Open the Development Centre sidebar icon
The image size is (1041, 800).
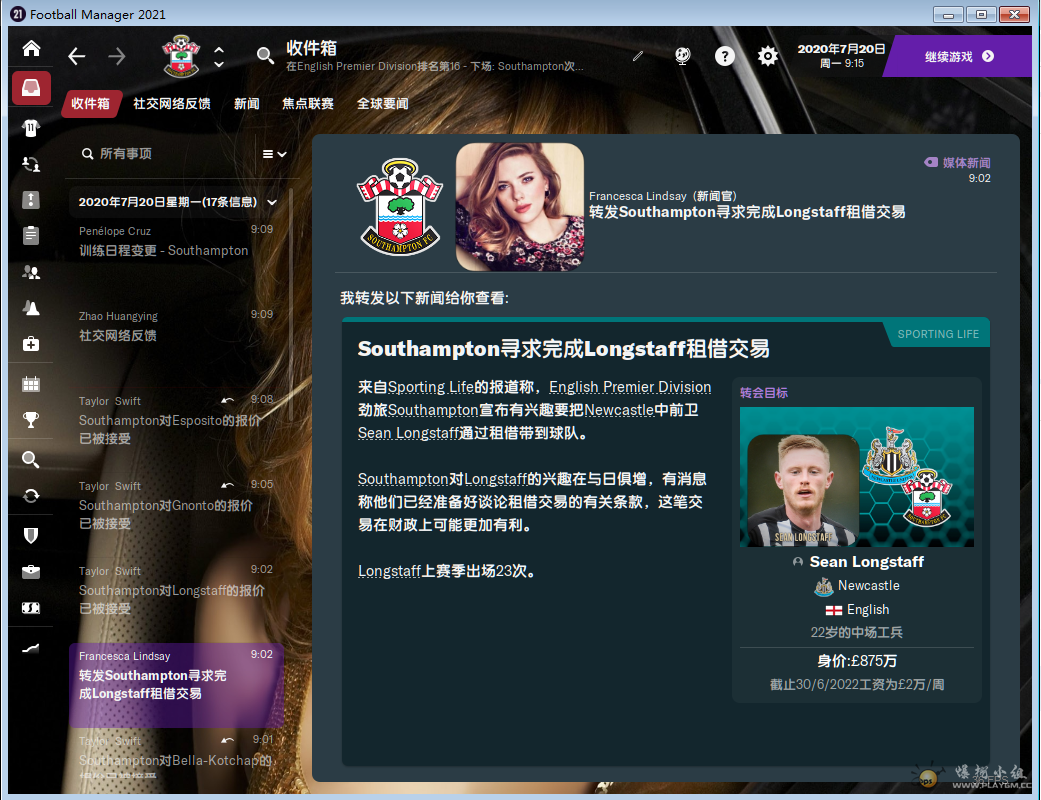coord(31,648)
